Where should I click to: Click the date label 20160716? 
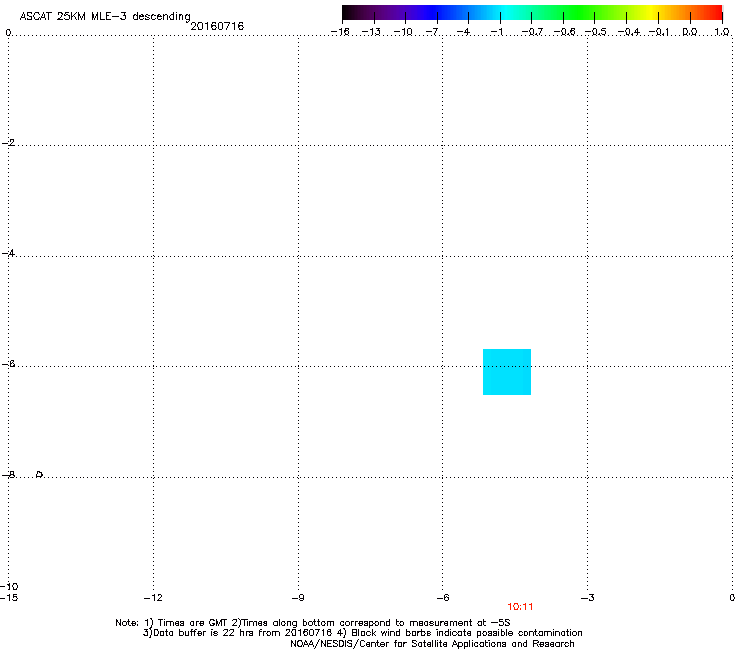(x=217, y=26)
